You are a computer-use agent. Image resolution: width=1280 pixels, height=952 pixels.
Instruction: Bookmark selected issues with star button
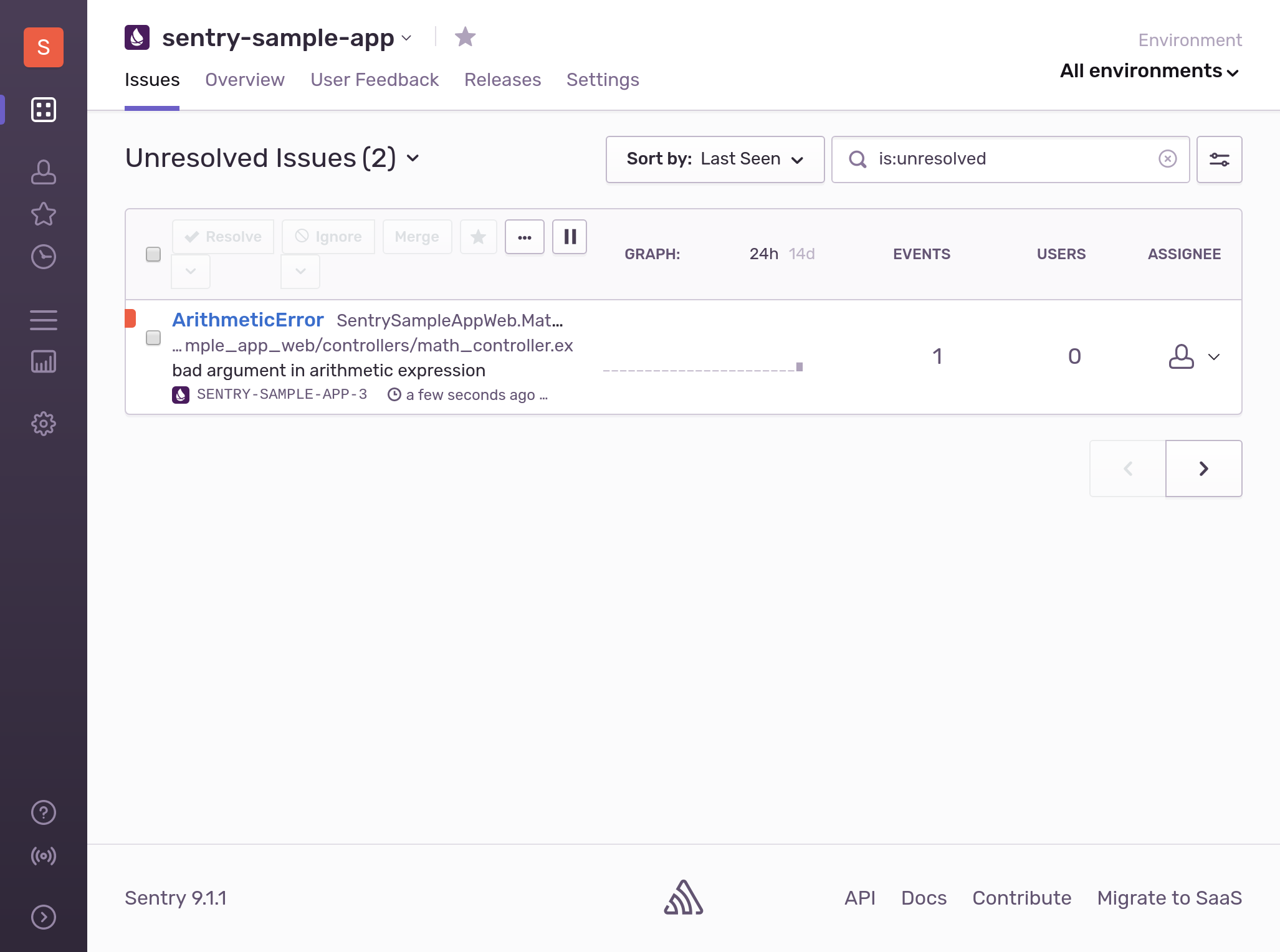(x=478, y=237)
